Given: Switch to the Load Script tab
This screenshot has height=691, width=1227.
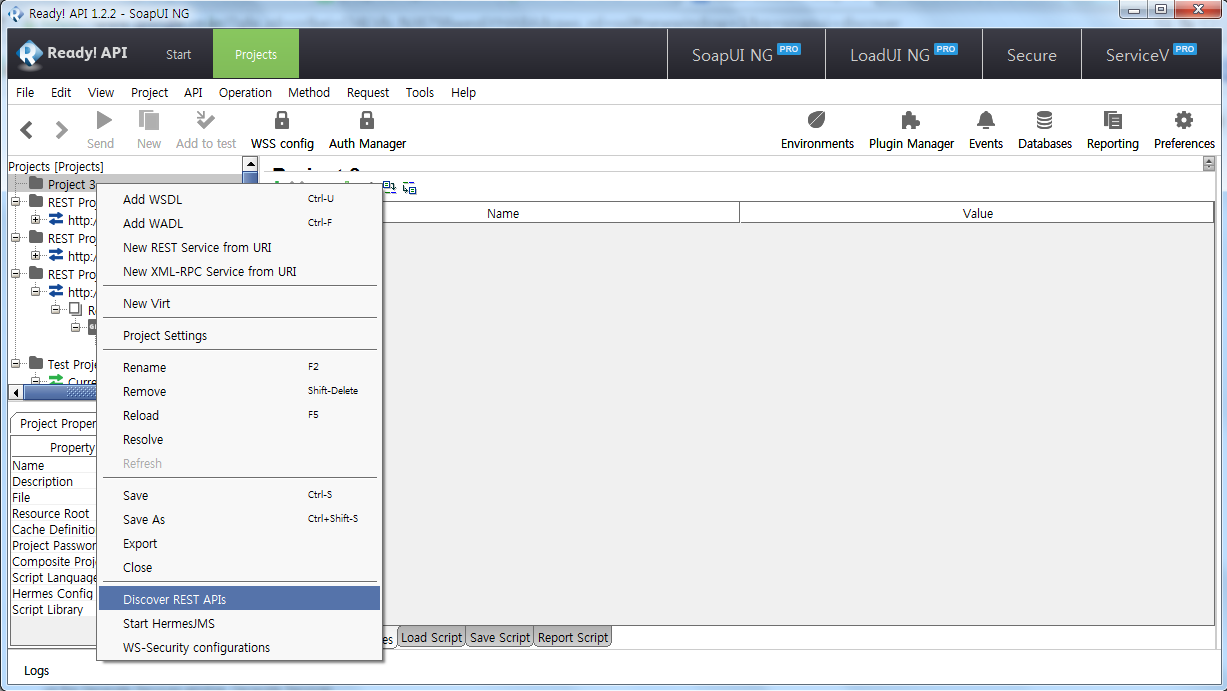Looking at the screenshot, I should 431,638.
